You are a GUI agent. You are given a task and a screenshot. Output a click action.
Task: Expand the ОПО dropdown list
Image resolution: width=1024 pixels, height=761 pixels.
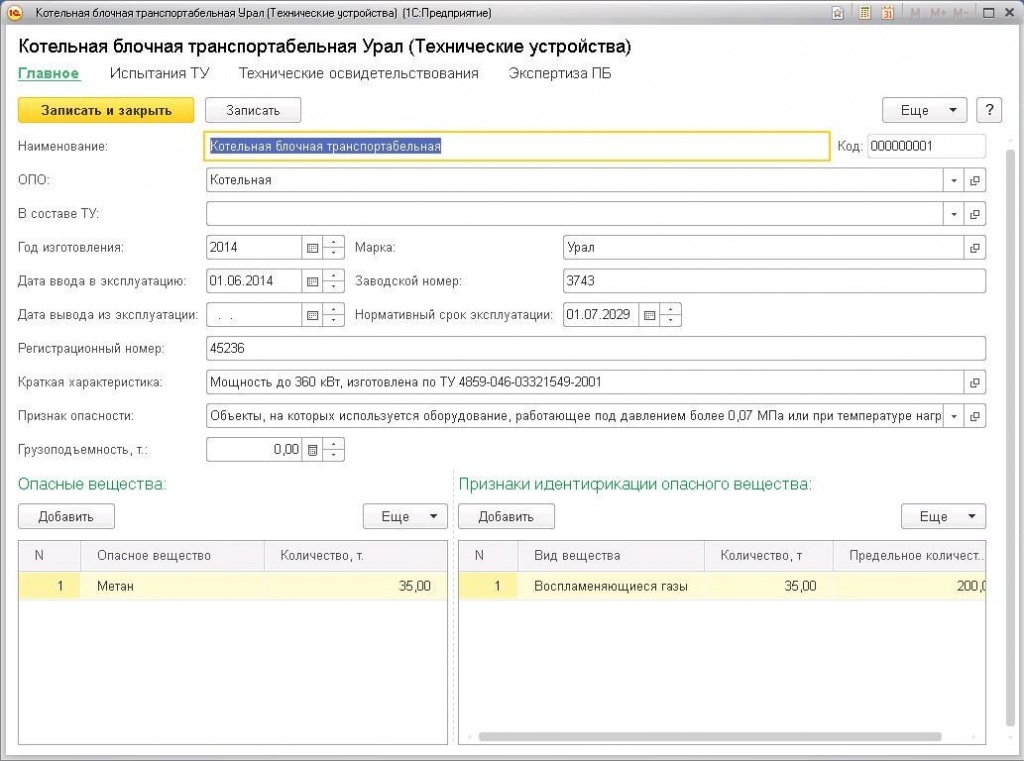[x=954, y=180]
